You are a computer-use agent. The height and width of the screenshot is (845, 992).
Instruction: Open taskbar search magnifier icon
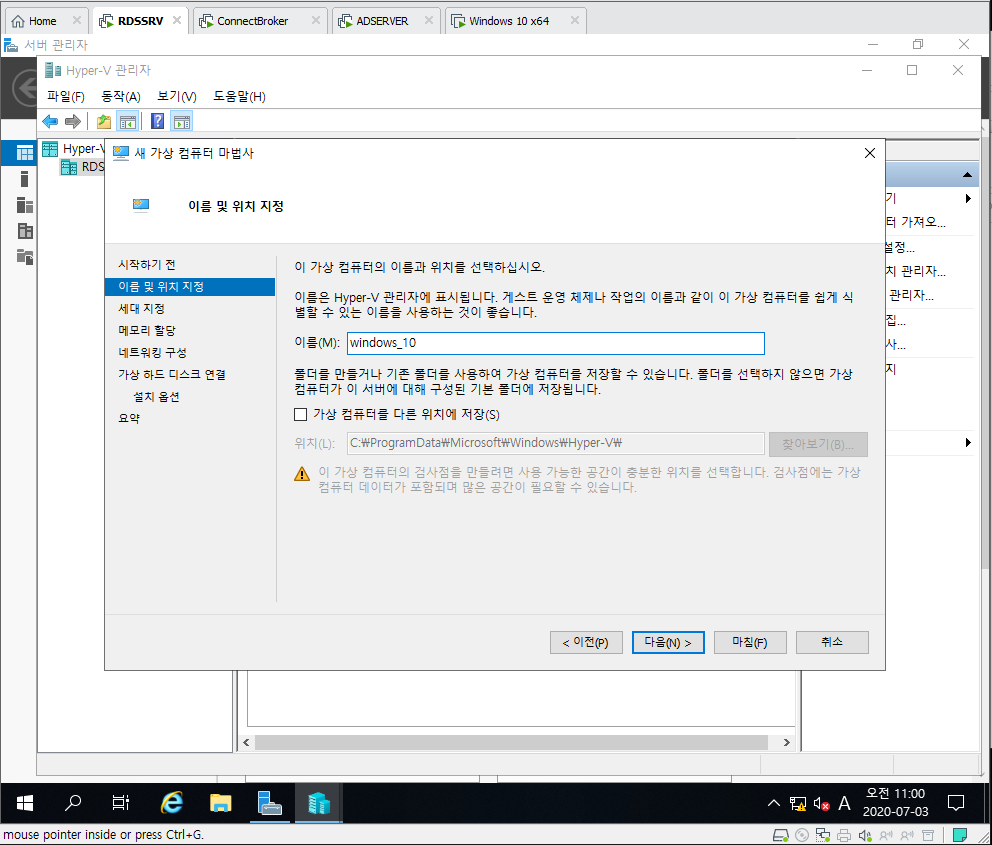[x=73, y=803]
